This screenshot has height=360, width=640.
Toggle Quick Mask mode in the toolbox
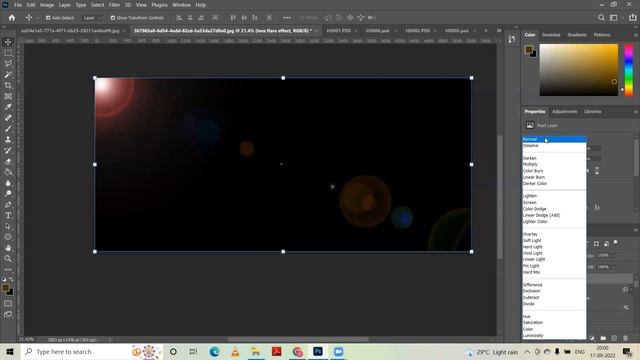tap(8, 304)
